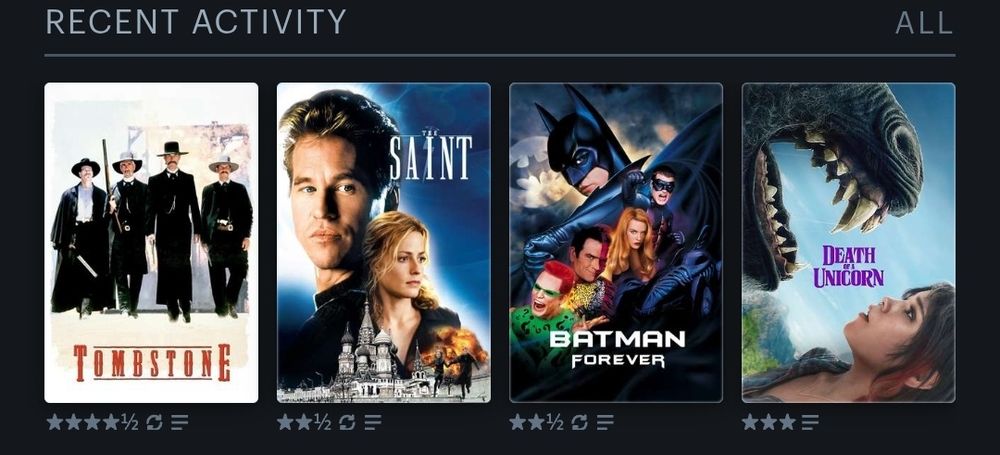Open the Recent Activity section heading

click(x=196, y=22)
